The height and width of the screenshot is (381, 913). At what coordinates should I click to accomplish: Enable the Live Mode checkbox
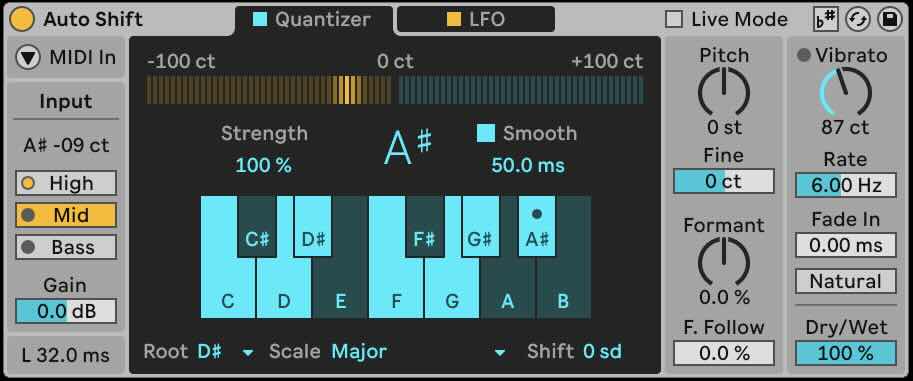(x=674, y=20)
